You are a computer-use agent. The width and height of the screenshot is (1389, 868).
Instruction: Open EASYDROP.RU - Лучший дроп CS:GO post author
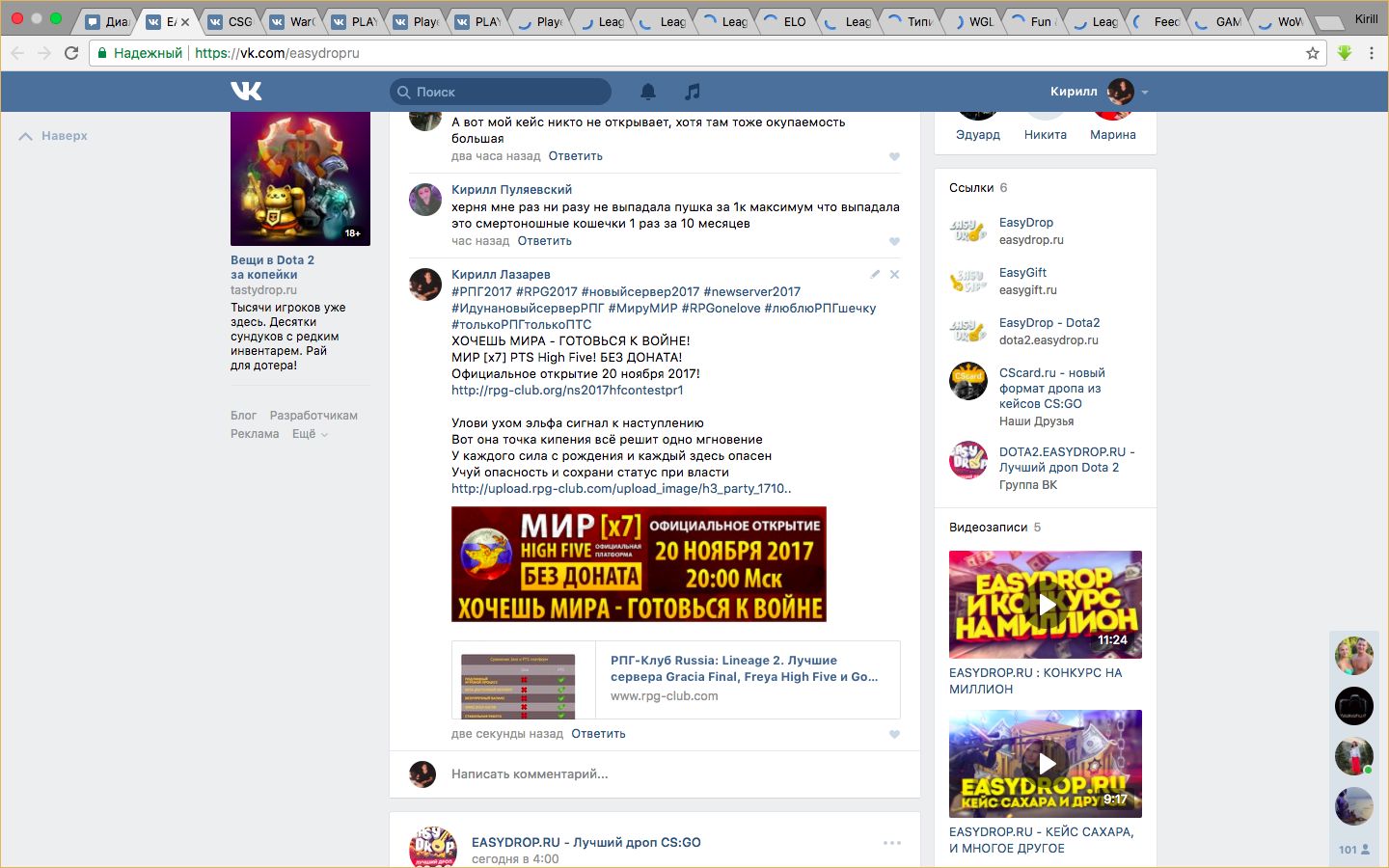(x=586, y=843)
